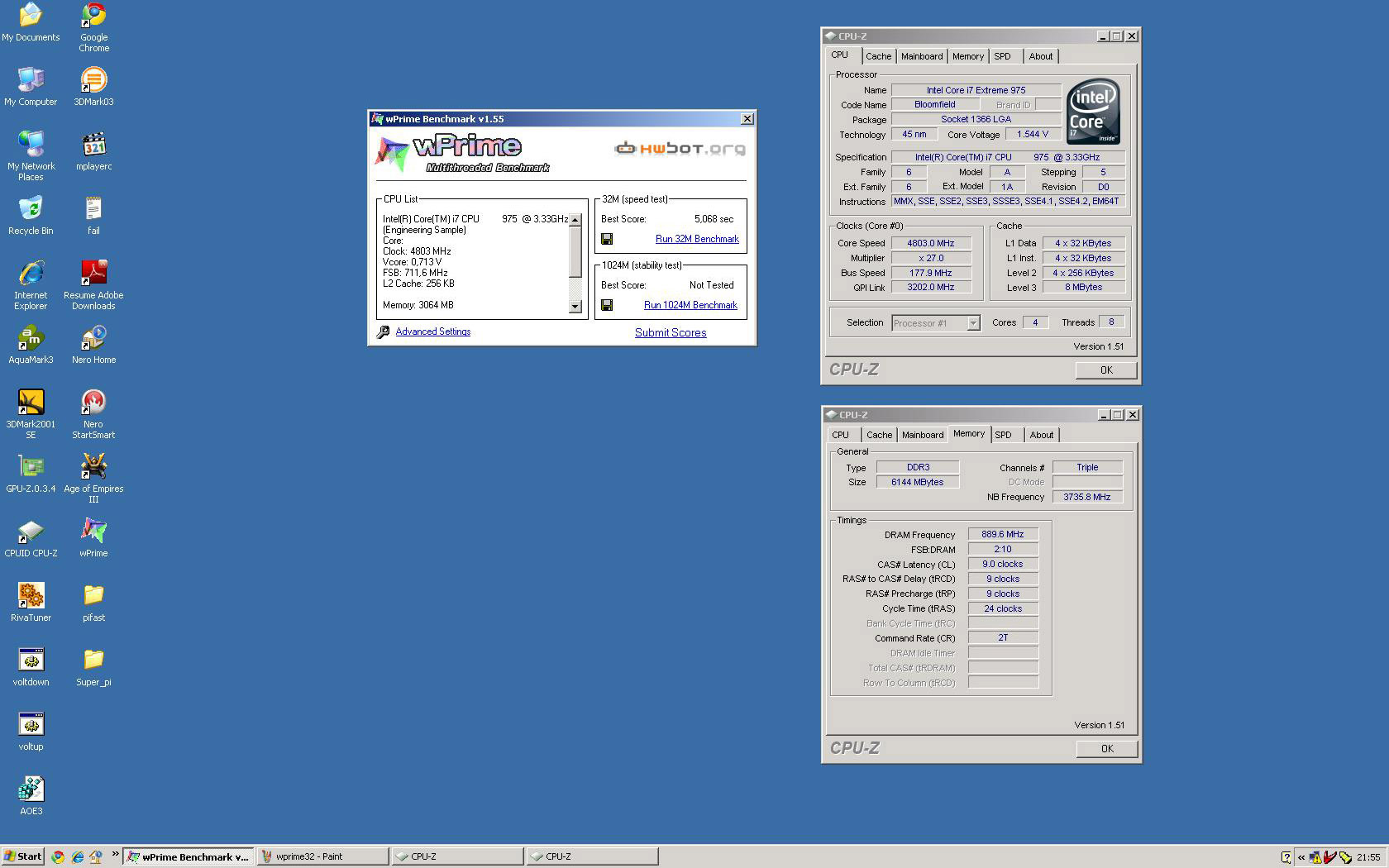
Task: Expand hidden system tray icons
Action: (1301, 857)
